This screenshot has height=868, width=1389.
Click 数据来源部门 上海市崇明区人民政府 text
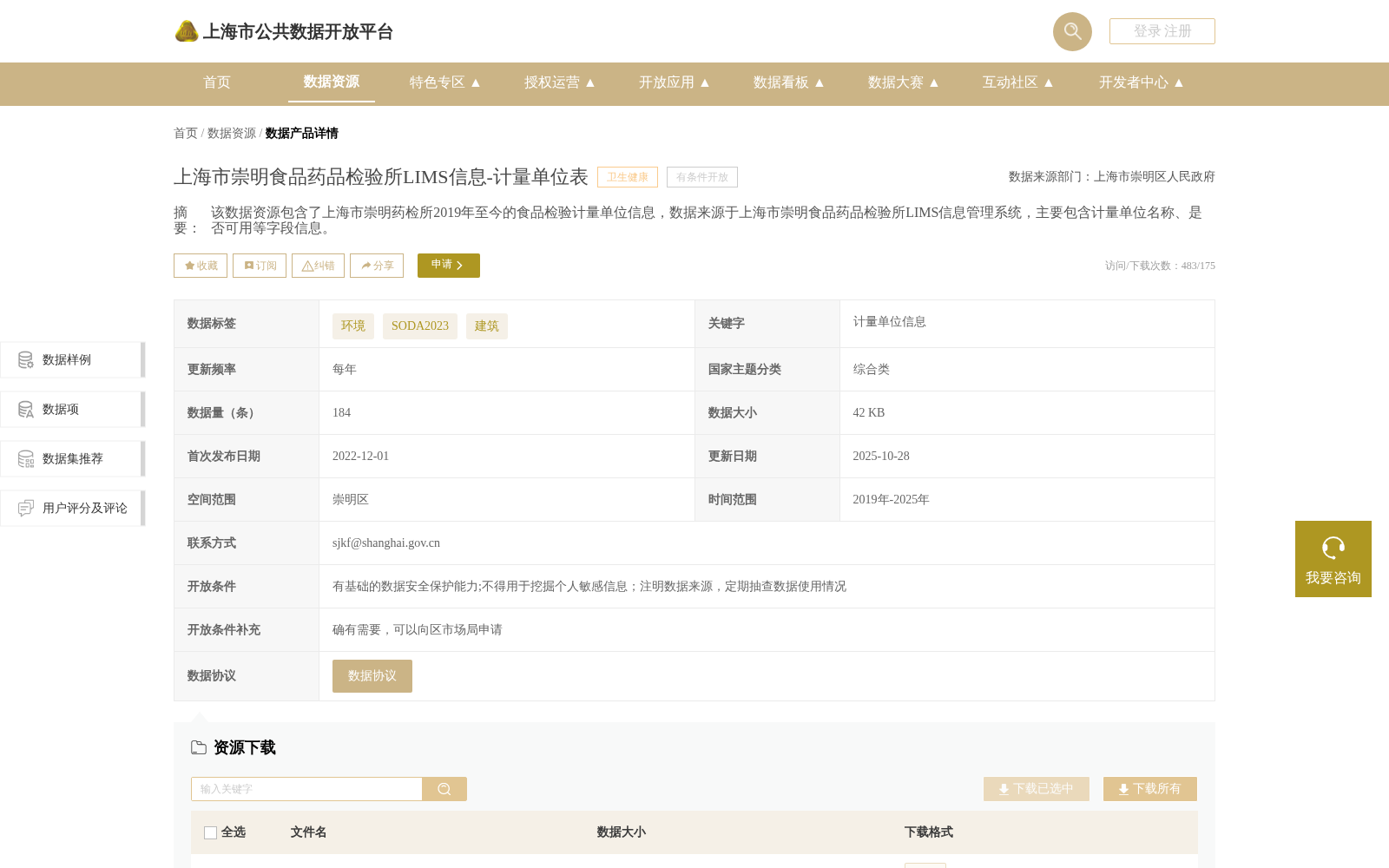tap(1112, 177)
